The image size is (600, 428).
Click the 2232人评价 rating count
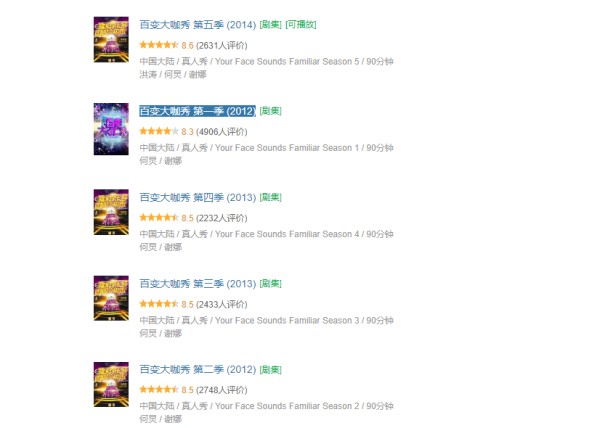coord(222,218)
